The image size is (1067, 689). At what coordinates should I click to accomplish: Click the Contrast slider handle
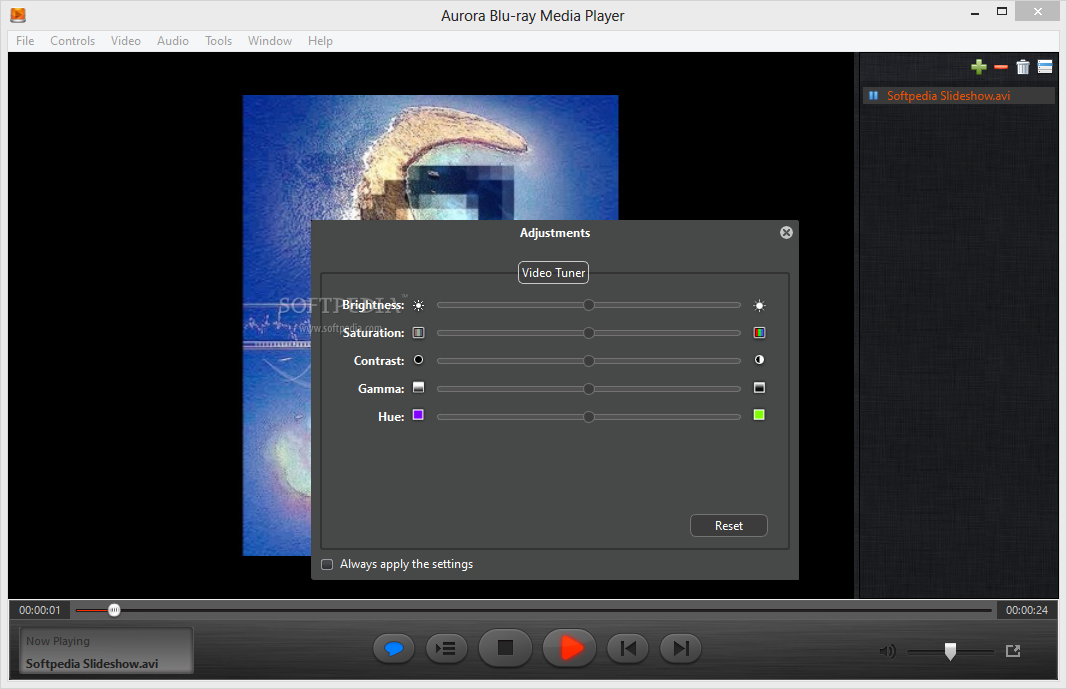pos(589,361)
